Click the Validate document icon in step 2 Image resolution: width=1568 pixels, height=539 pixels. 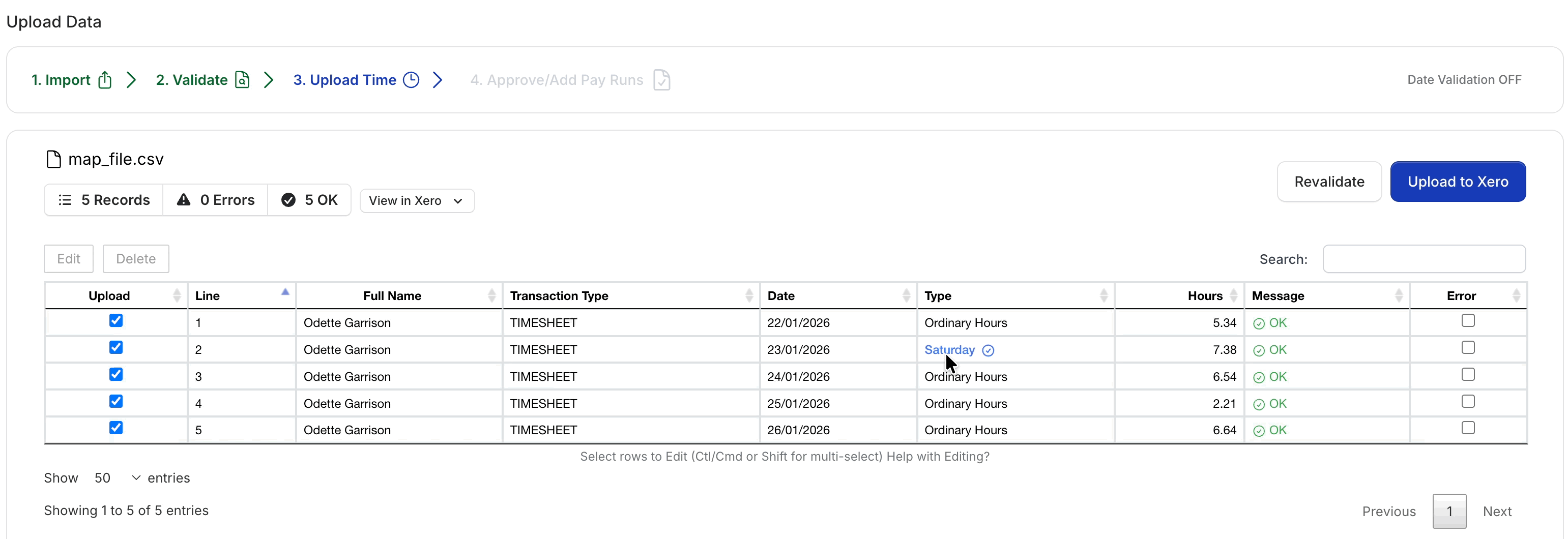click(242, 80)
